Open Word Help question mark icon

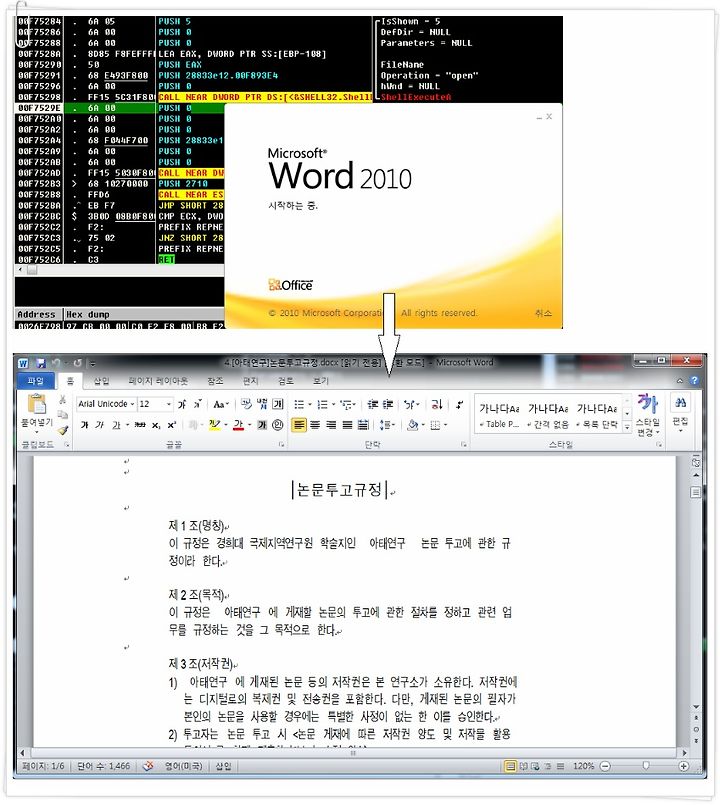[694, 380]
